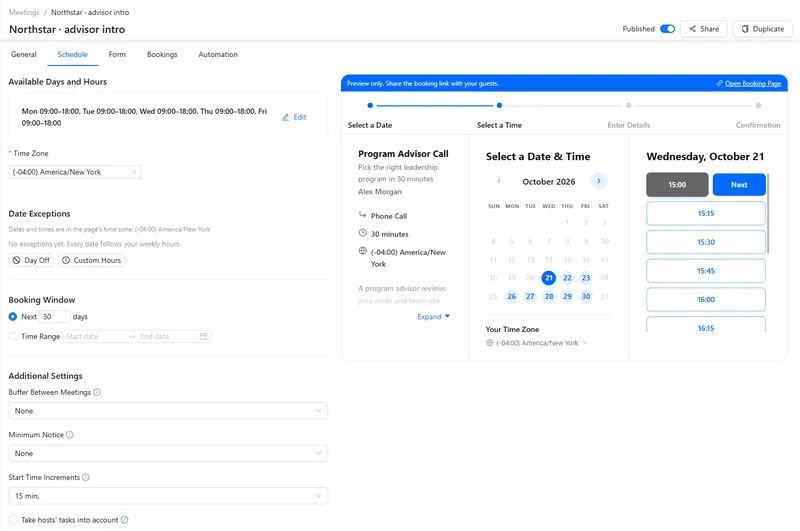Expand the meeting description
Screen dimensions: 800x531
434,317
